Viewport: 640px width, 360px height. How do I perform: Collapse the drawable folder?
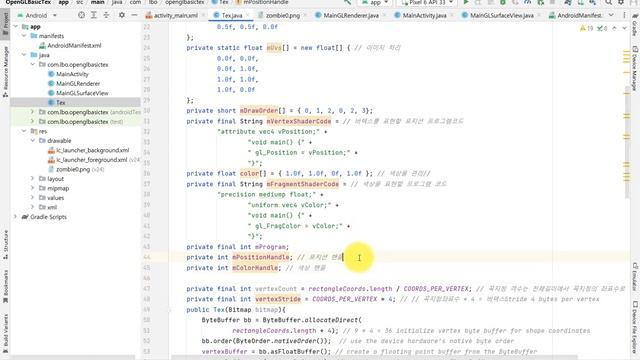point(33,140)
